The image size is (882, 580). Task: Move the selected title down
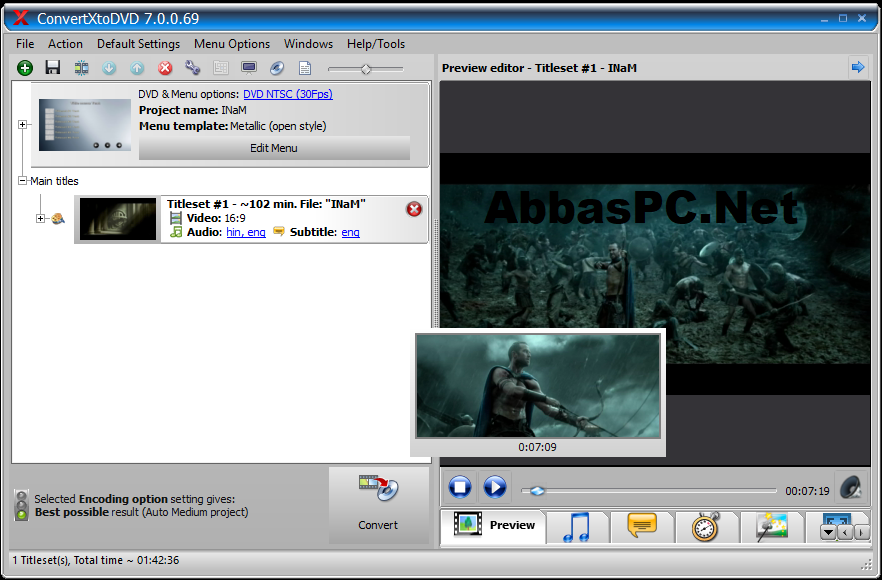pos(109,68)
